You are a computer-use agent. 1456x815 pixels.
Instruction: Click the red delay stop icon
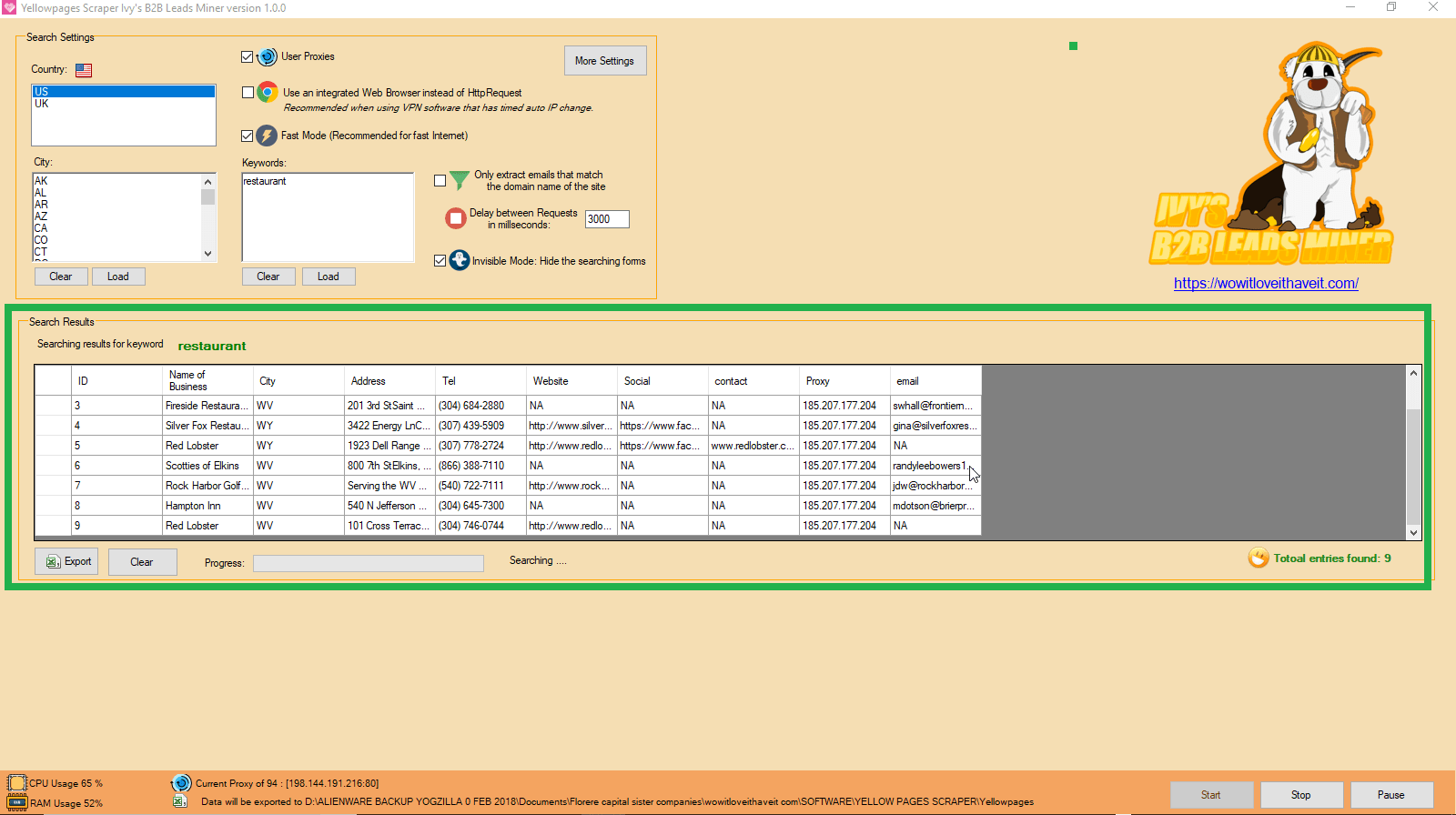click(456, 218)
